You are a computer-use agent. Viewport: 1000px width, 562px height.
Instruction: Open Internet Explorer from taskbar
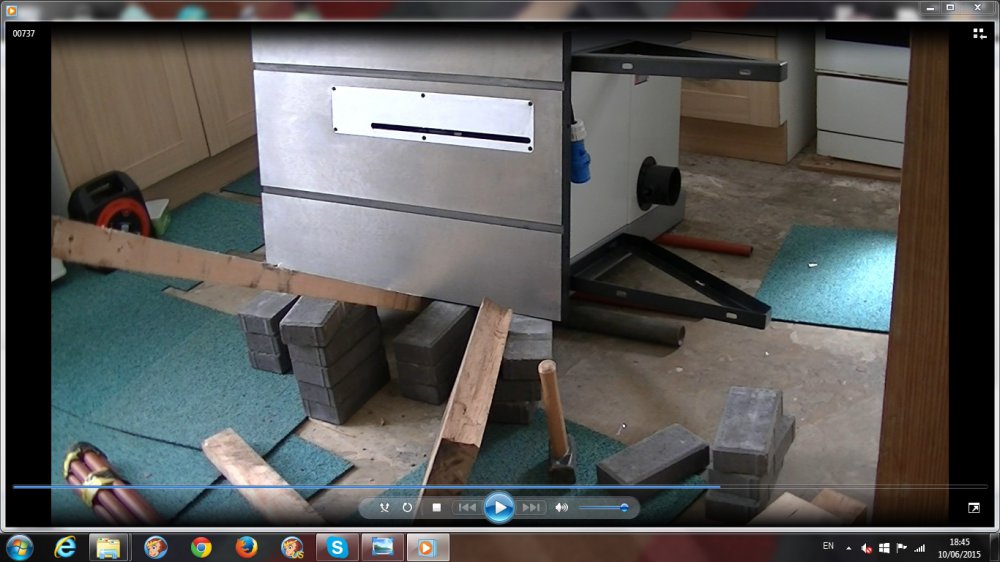(65, 547)
